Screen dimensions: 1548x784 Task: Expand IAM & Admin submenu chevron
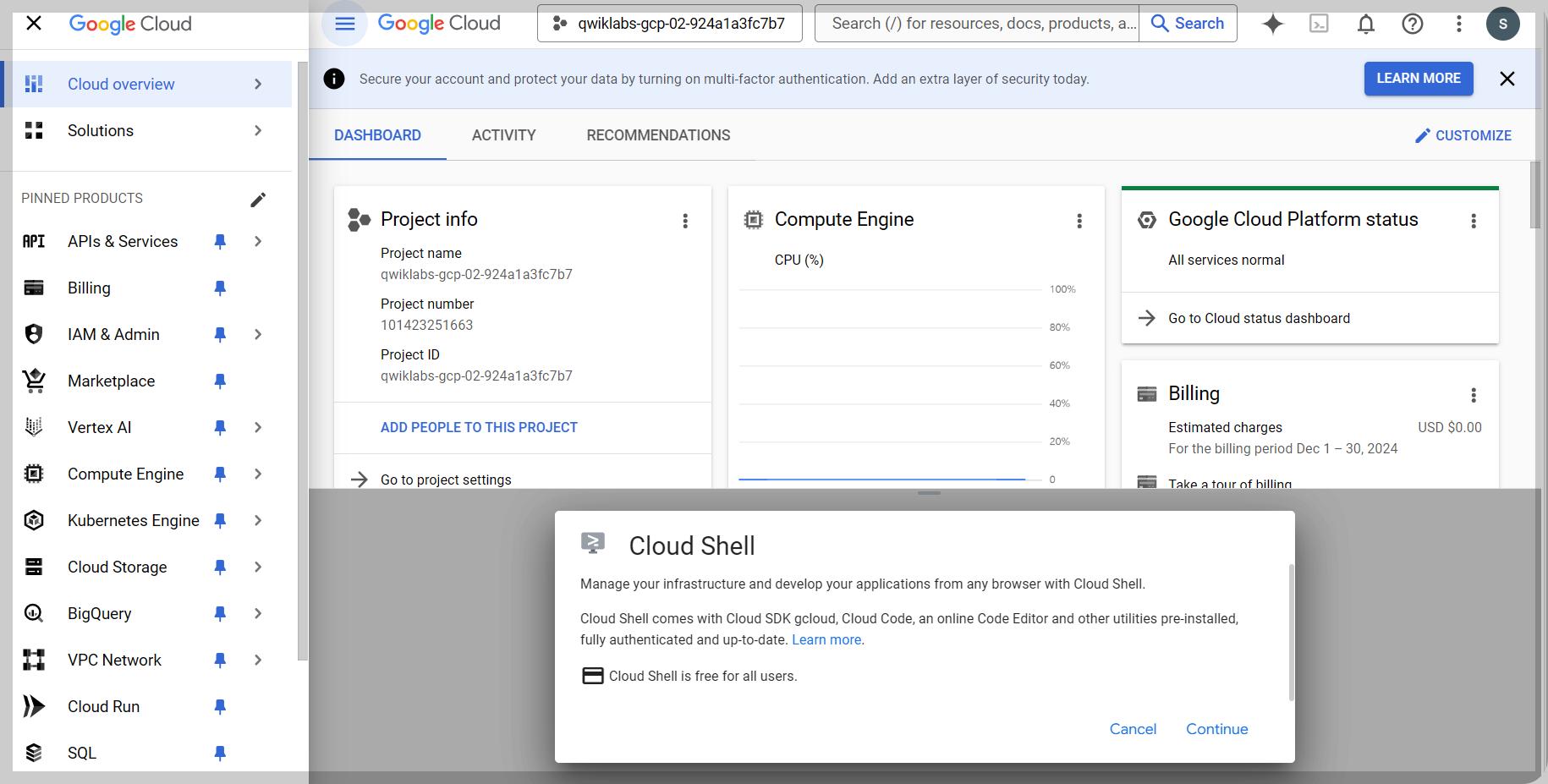coord(258,334)
